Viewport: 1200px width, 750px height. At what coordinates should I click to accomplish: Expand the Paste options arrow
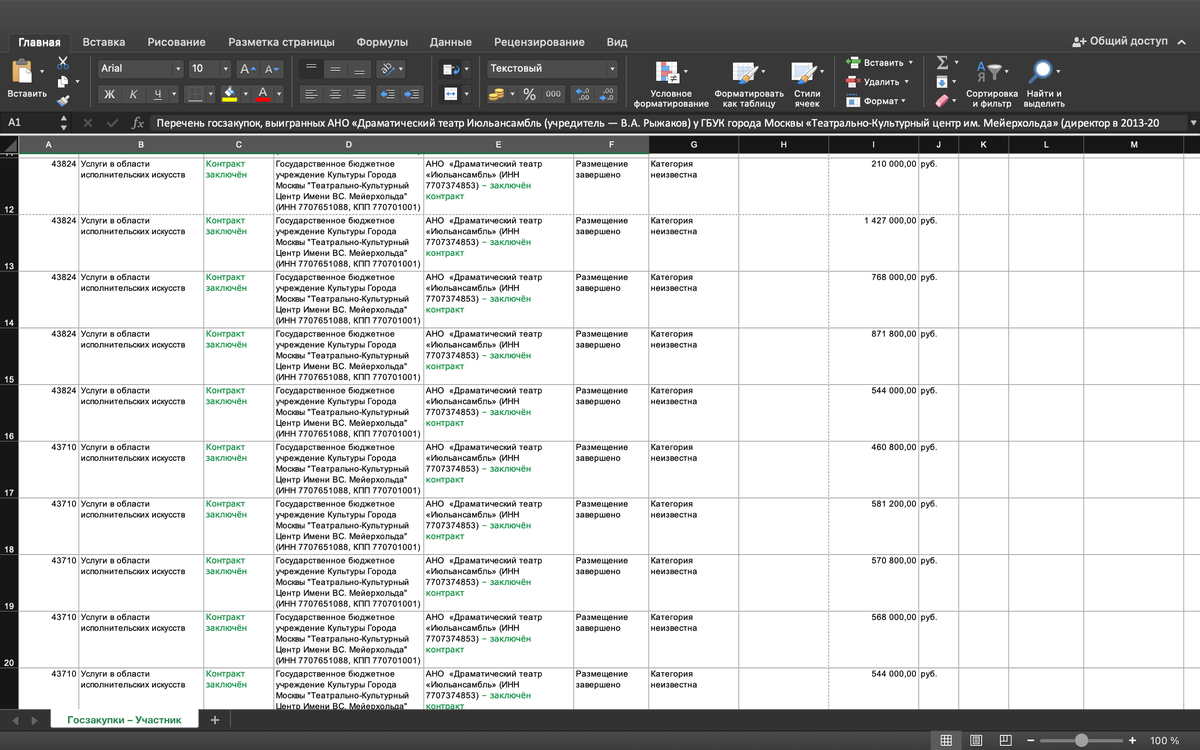42,72
